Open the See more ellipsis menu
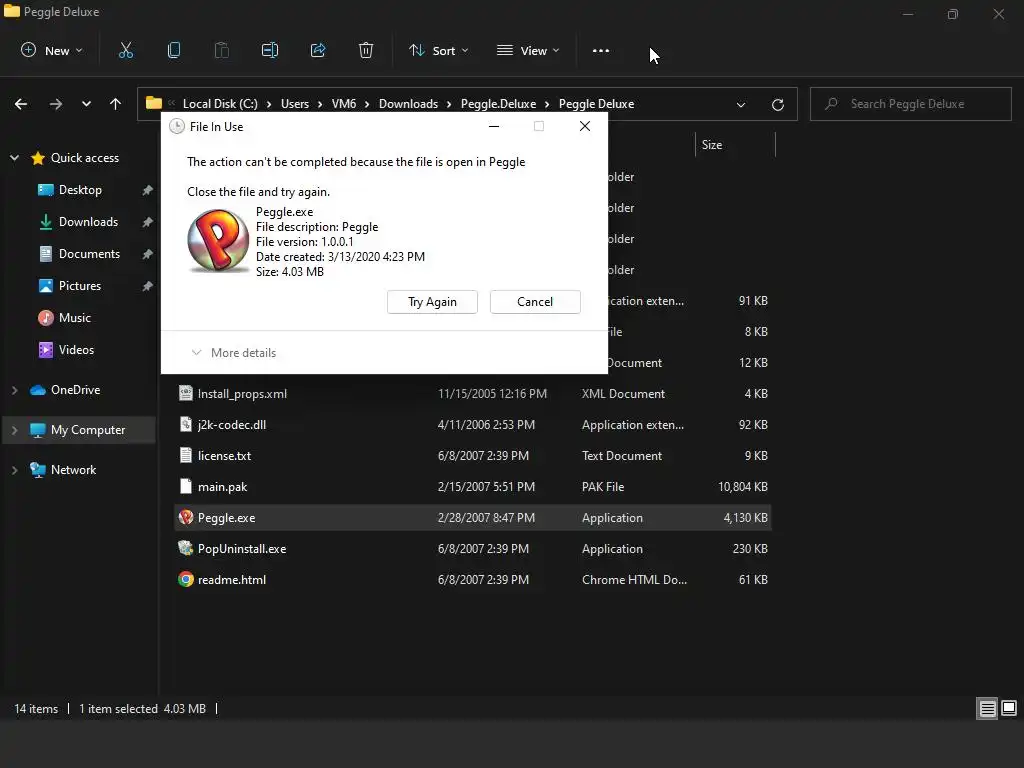Screen dimensions: 1024x768 pyautogui.click(x=601, y=50)
